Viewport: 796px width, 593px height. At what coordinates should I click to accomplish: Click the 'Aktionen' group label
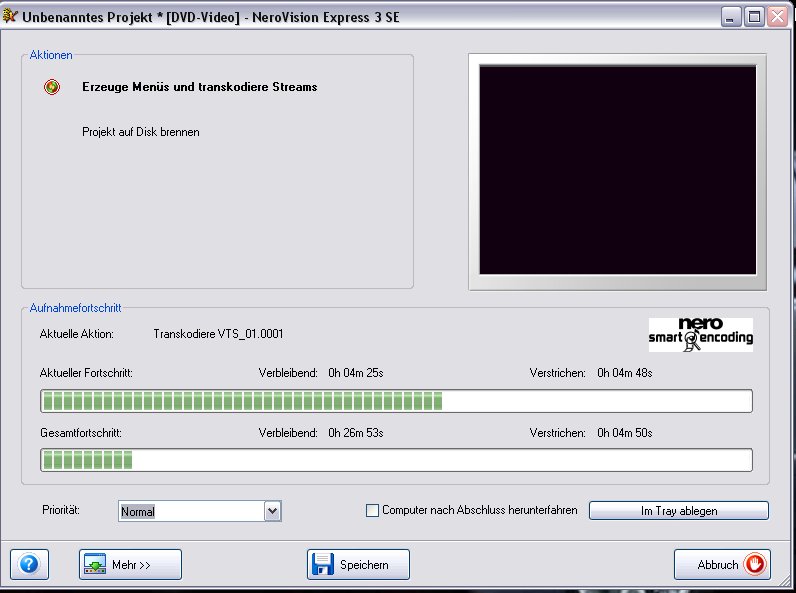pos(51,55)
